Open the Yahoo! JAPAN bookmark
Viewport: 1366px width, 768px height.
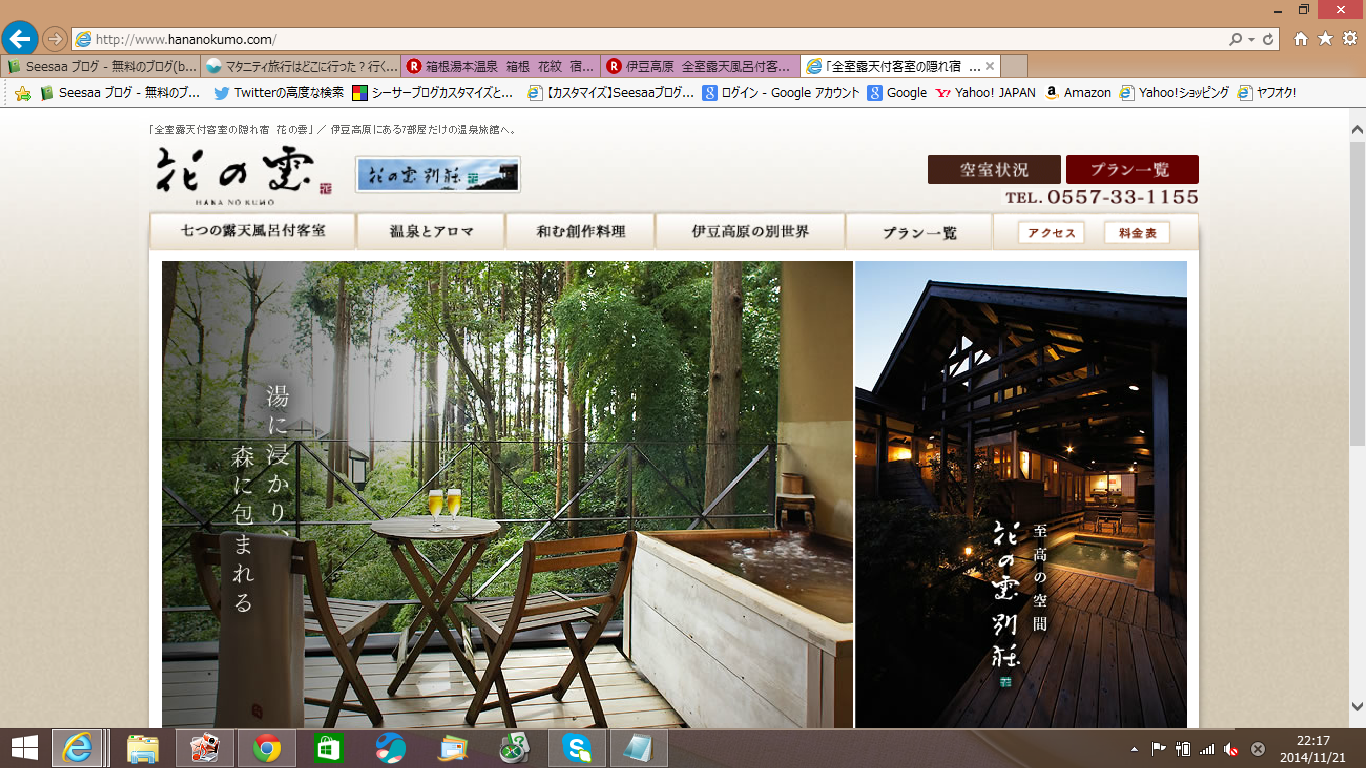pos(986,93)
